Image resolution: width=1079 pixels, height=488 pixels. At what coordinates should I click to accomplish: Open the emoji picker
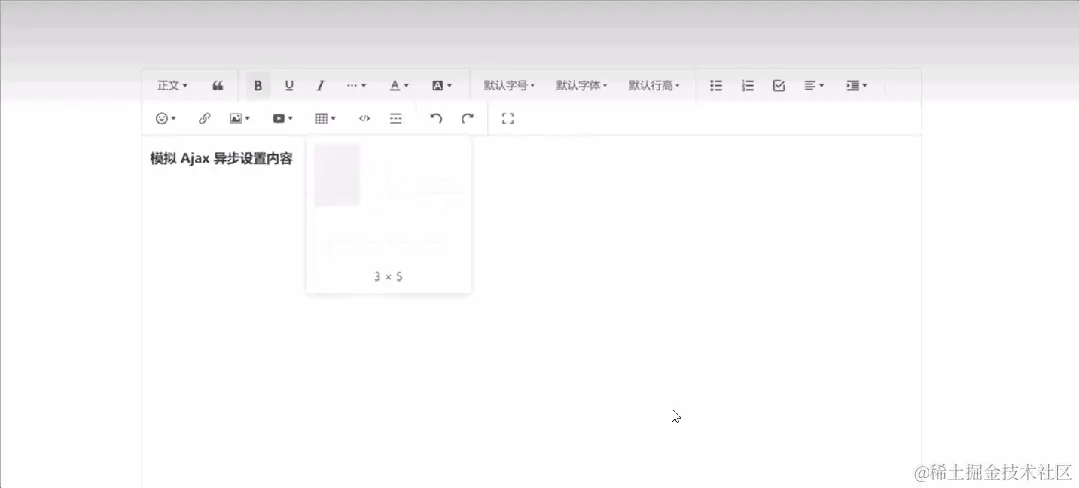pyautogui.click(x=166, y=118)
